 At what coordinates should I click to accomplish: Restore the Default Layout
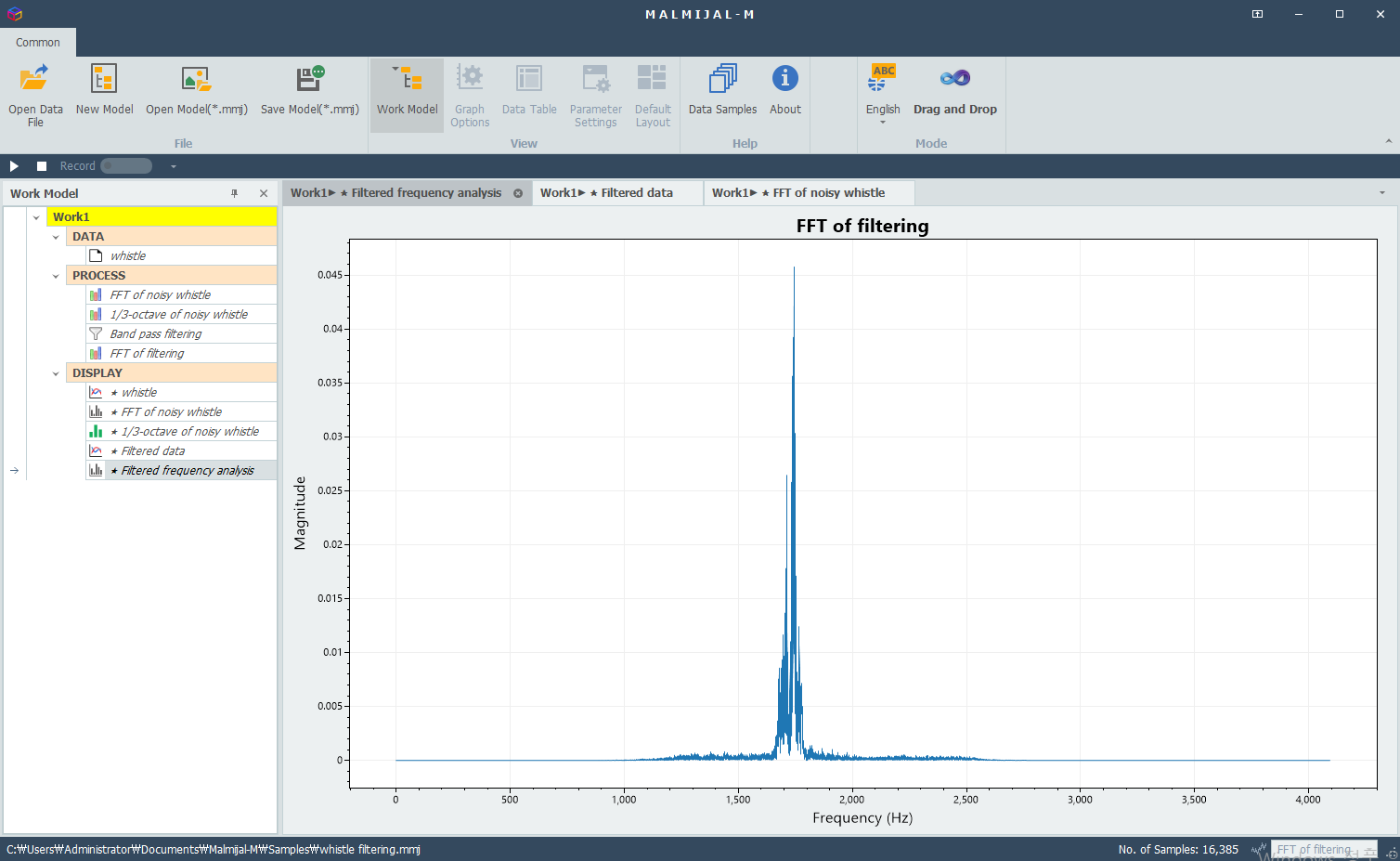click(653, 95)
